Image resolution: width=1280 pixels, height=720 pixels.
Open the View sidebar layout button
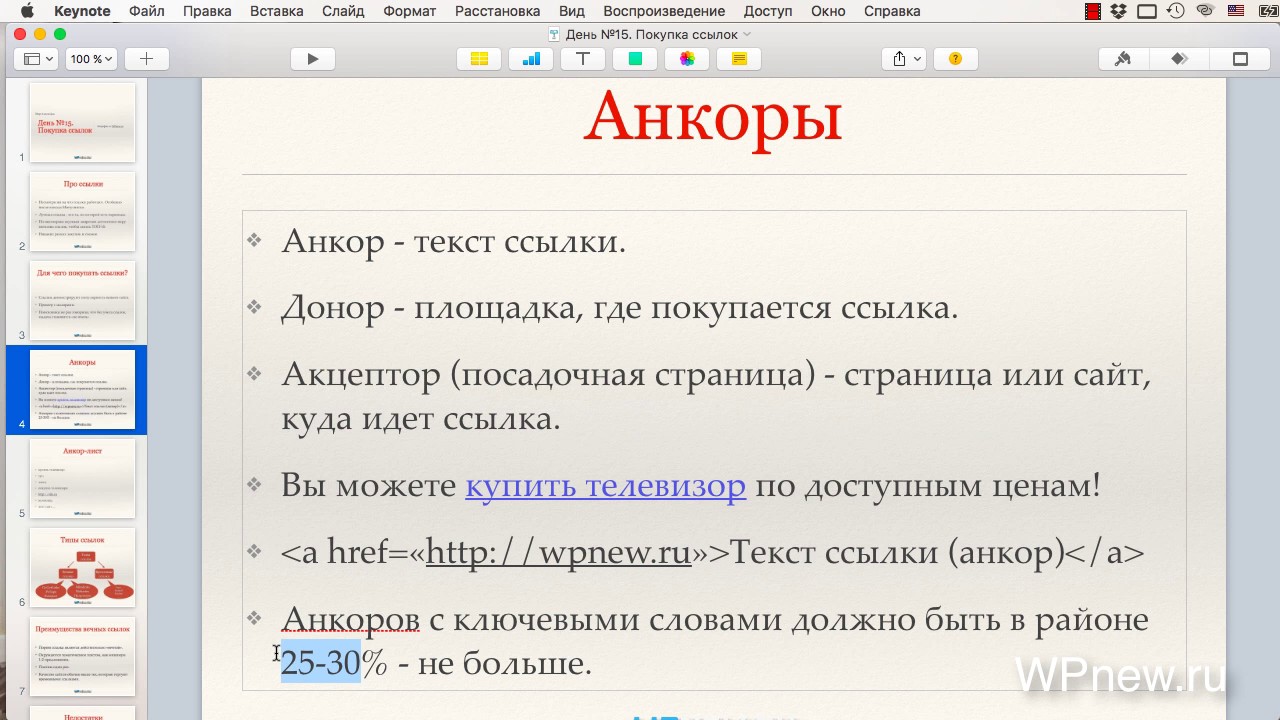point(38,59)
